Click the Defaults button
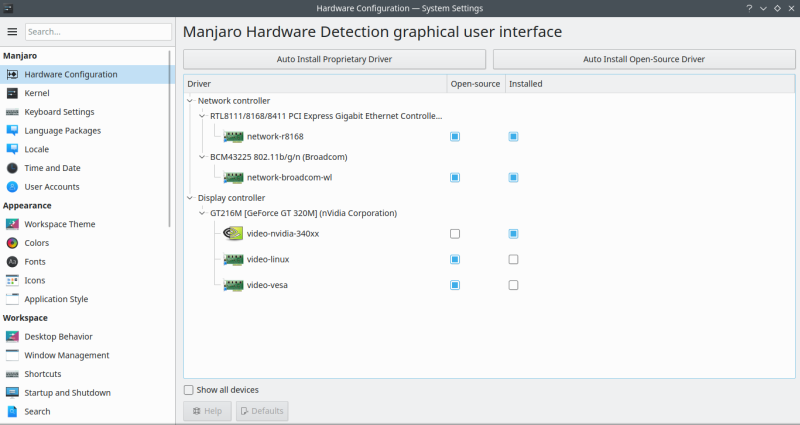 [262, 411]
